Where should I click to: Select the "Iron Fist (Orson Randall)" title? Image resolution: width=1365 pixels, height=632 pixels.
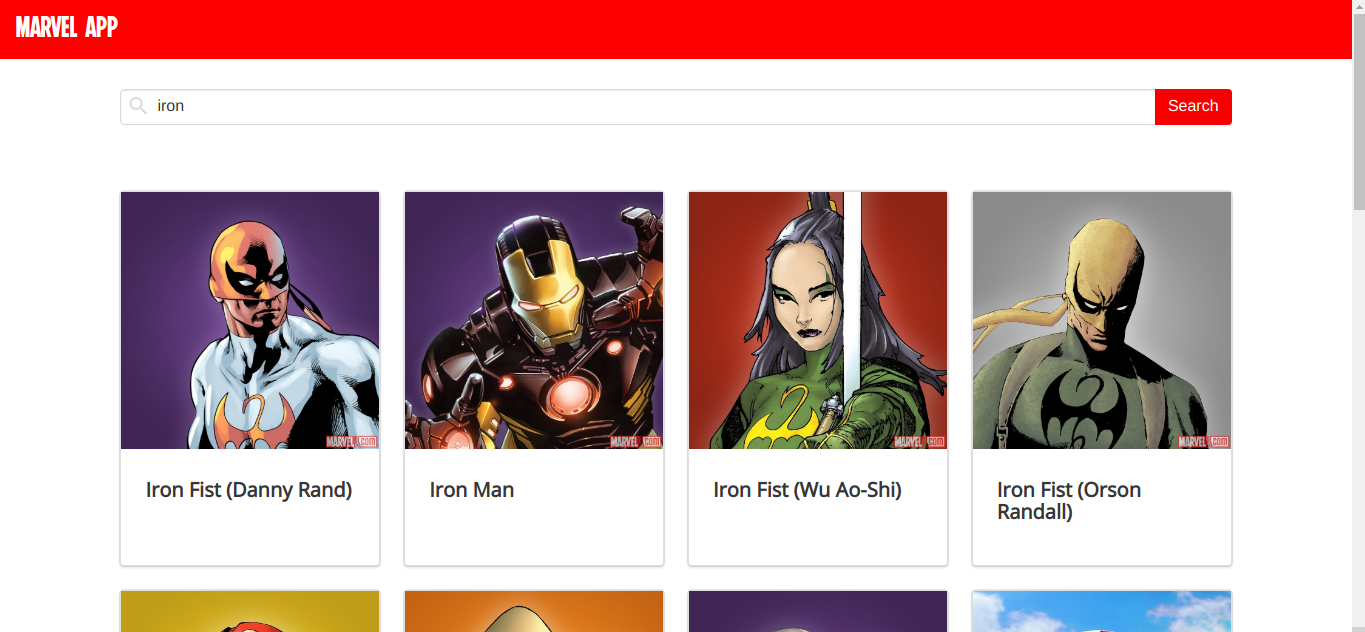(x=1069, y=501)
